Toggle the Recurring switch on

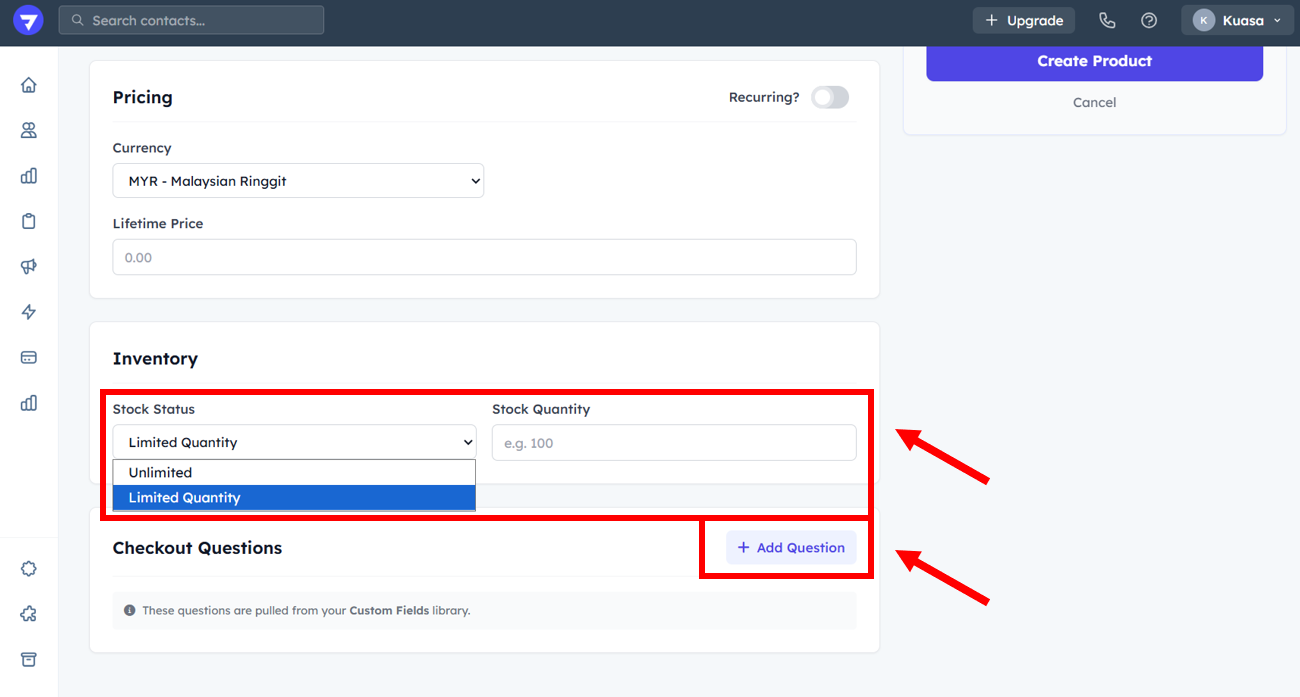coord(829,97)
